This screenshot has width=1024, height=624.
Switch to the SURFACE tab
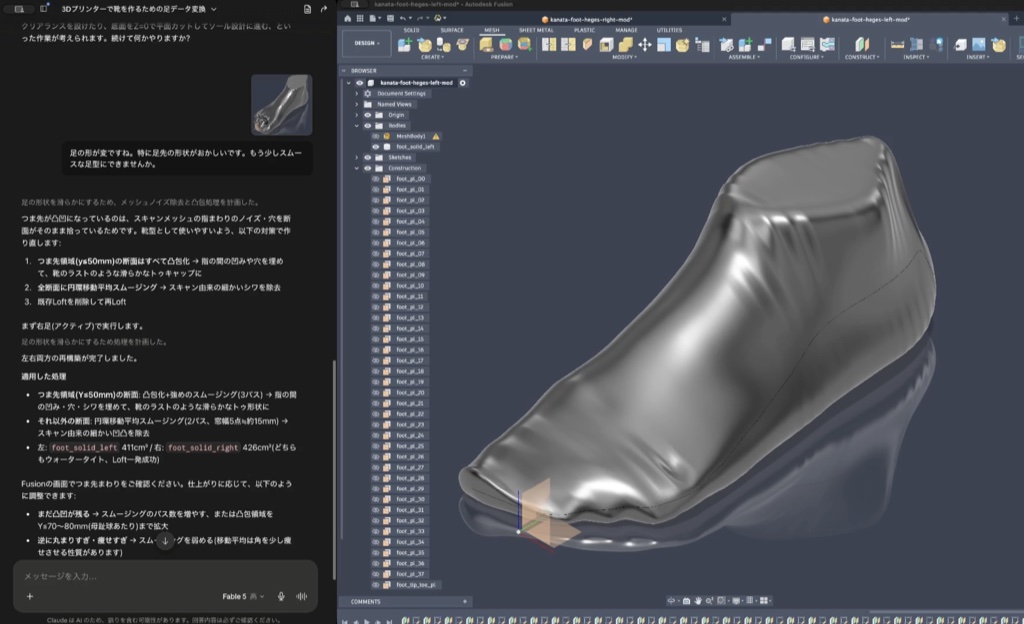(452, 30)
